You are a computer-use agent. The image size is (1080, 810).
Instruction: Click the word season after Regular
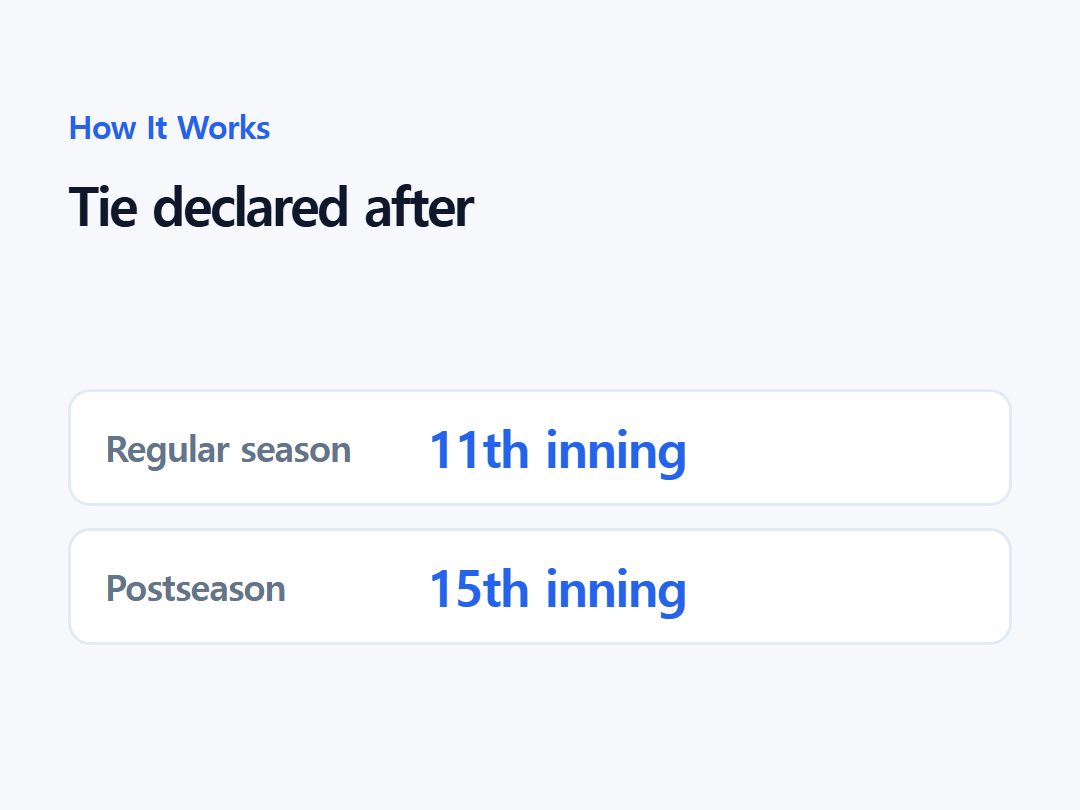296,452
